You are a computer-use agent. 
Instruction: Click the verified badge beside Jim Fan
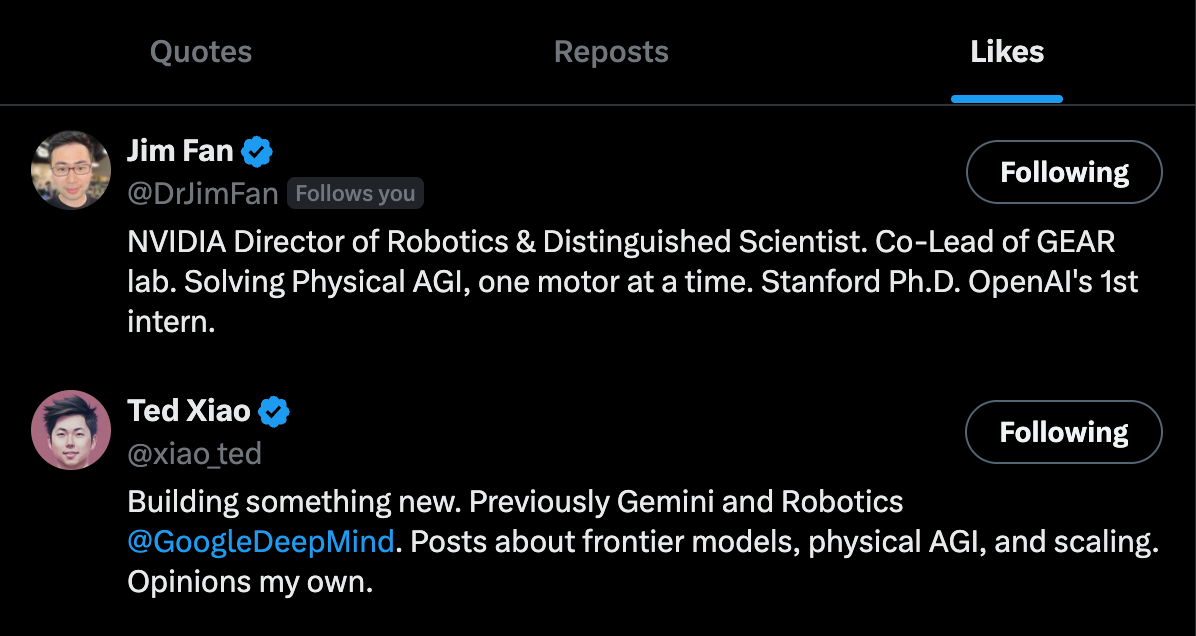pos(258,152)
